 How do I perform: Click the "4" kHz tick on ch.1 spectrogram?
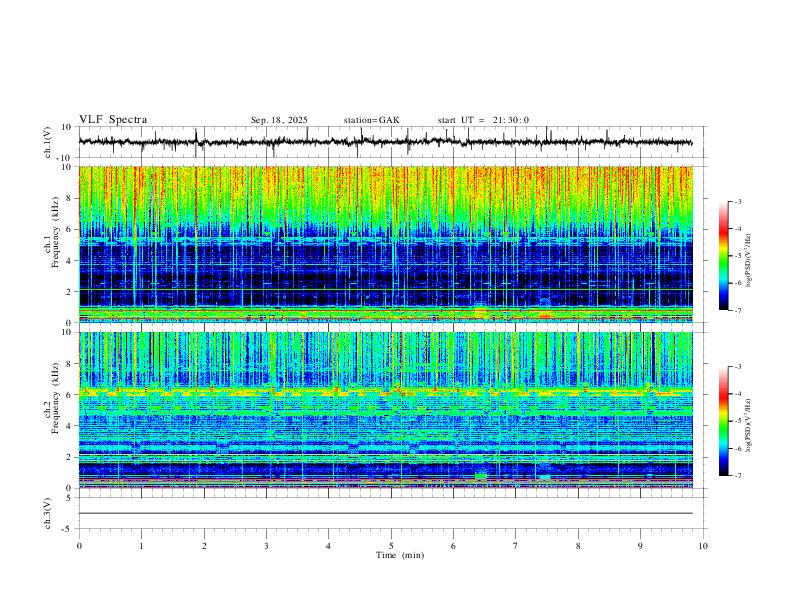click(70, 261)
